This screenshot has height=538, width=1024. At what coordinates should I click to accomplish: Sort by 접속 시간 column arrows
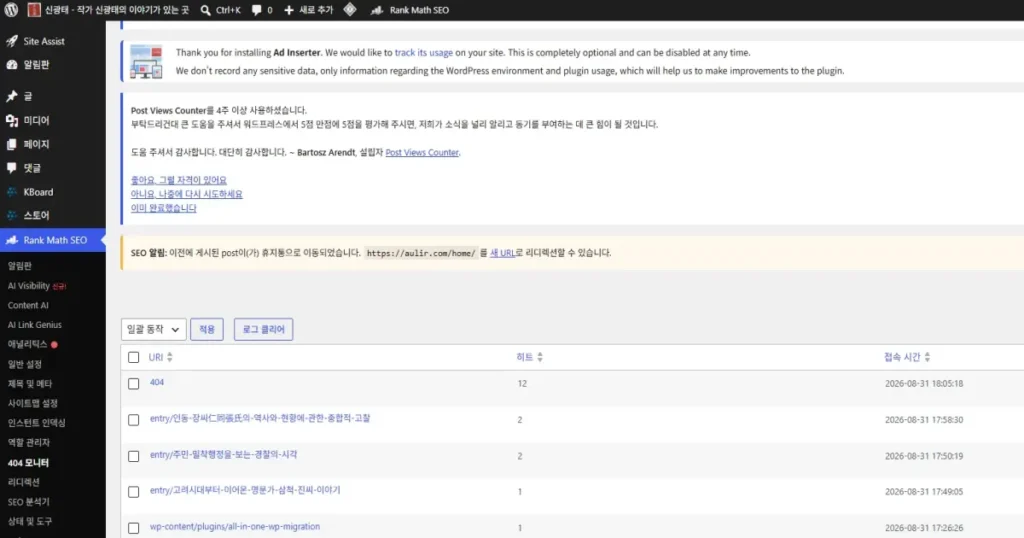click(927, 357)
